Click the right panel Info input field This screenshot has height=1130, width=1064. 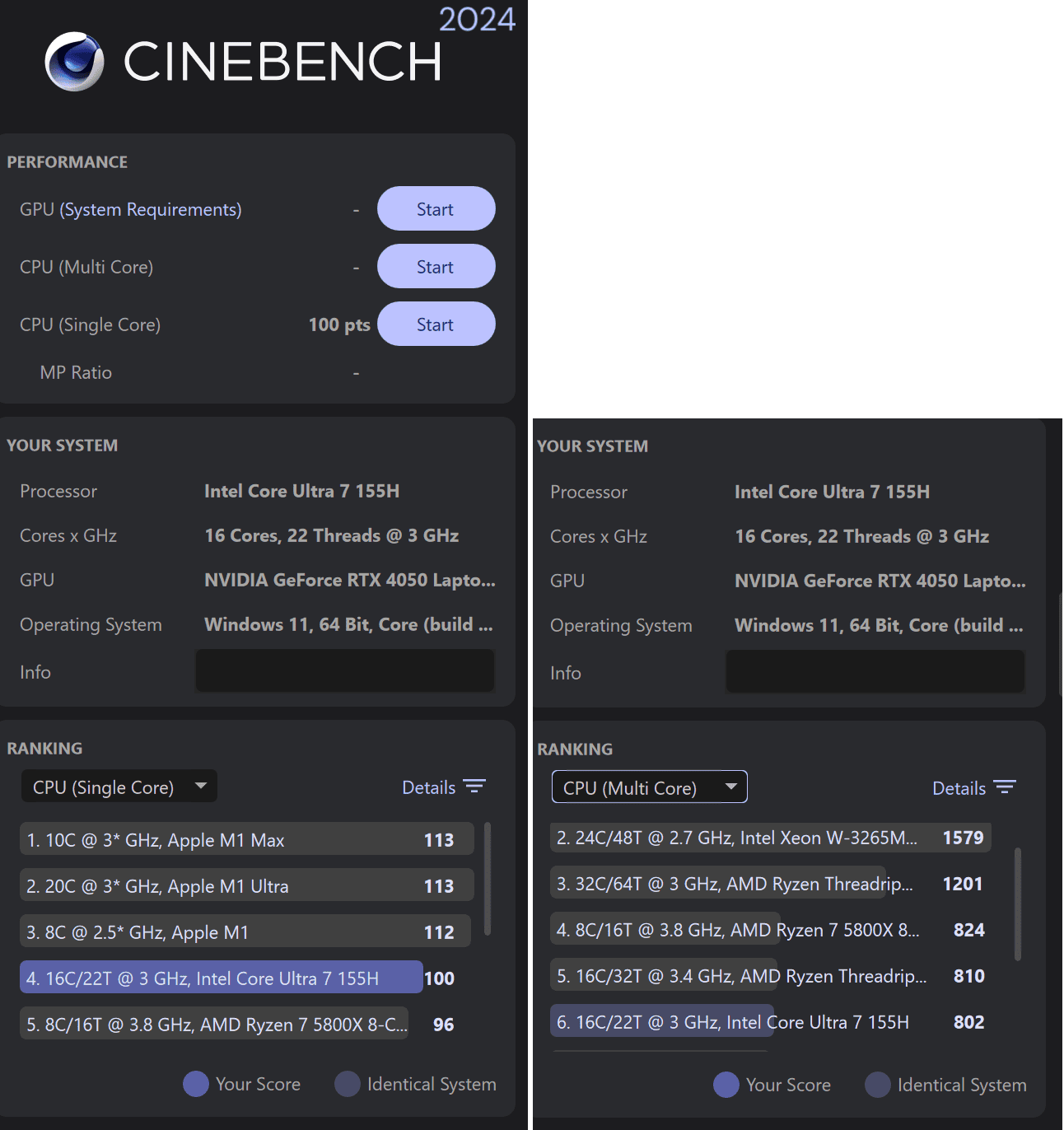coord(875,672)
